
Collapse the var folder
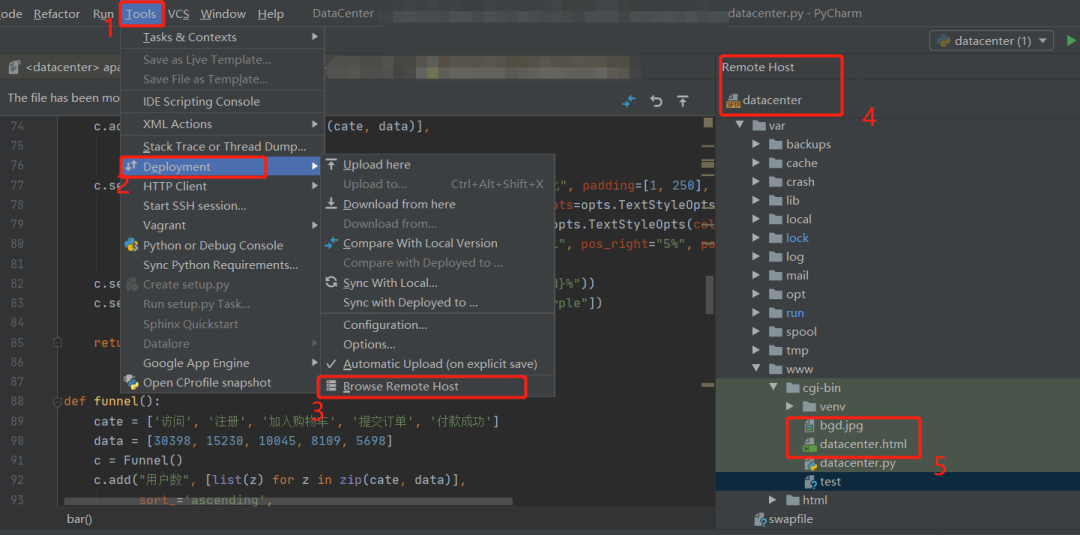(x=740, y=126)
